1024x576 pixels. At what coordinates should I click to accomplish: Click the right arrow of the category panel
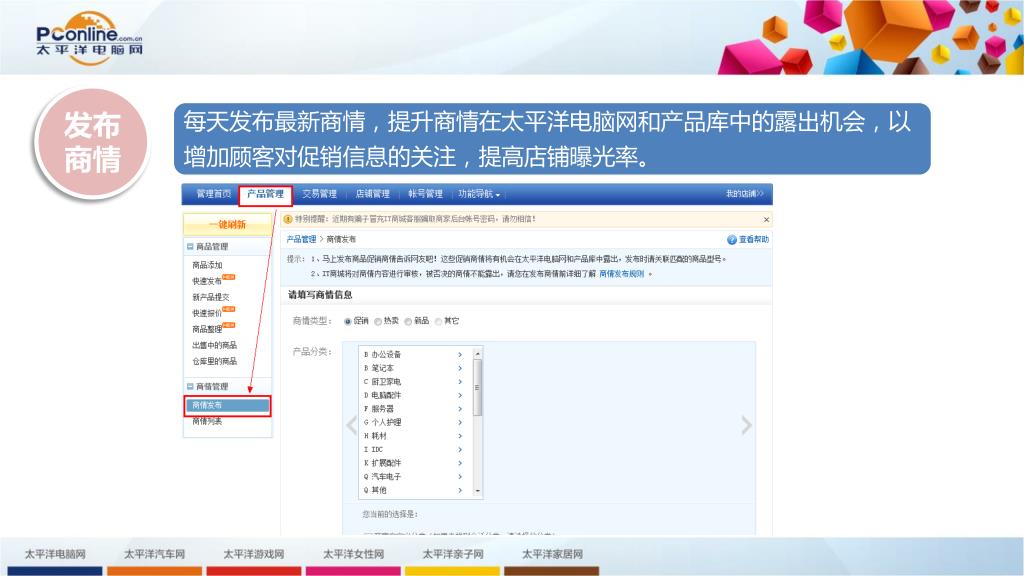pyautogui.click(x=746, y=426)
